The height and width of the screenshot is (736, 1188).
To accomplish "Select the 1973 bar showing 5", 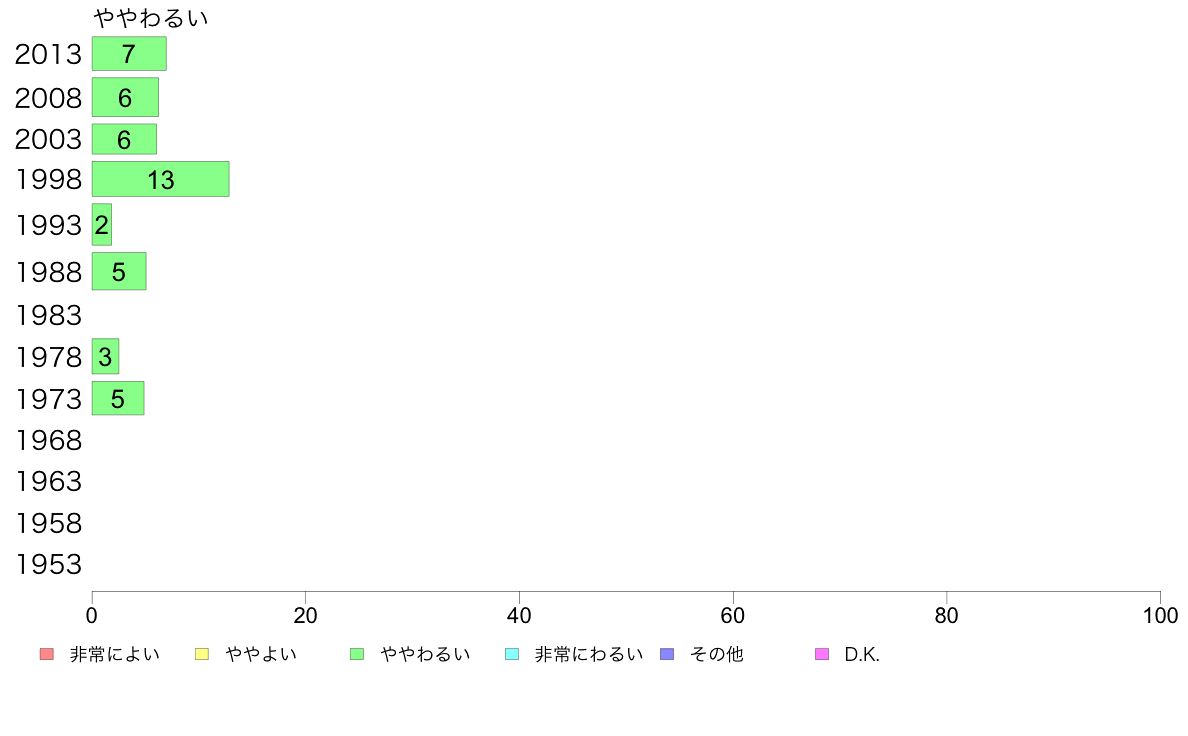I will pos(118,399).
